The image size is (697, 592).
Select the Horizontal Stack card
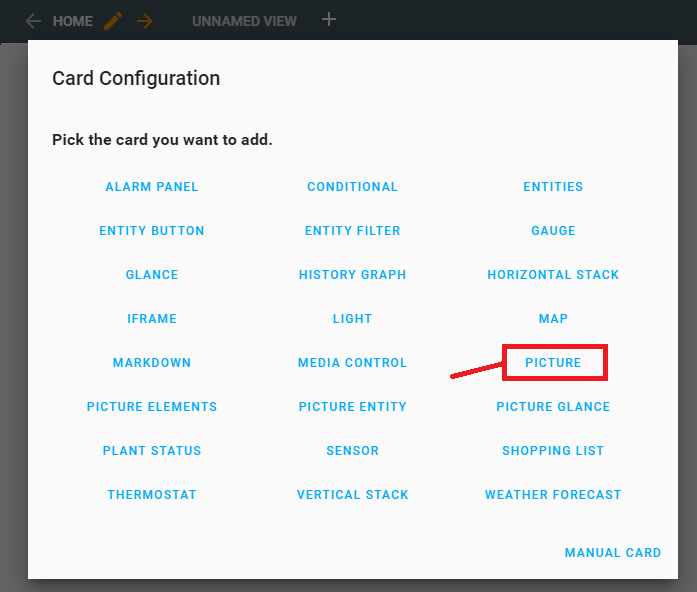[553, 275]
